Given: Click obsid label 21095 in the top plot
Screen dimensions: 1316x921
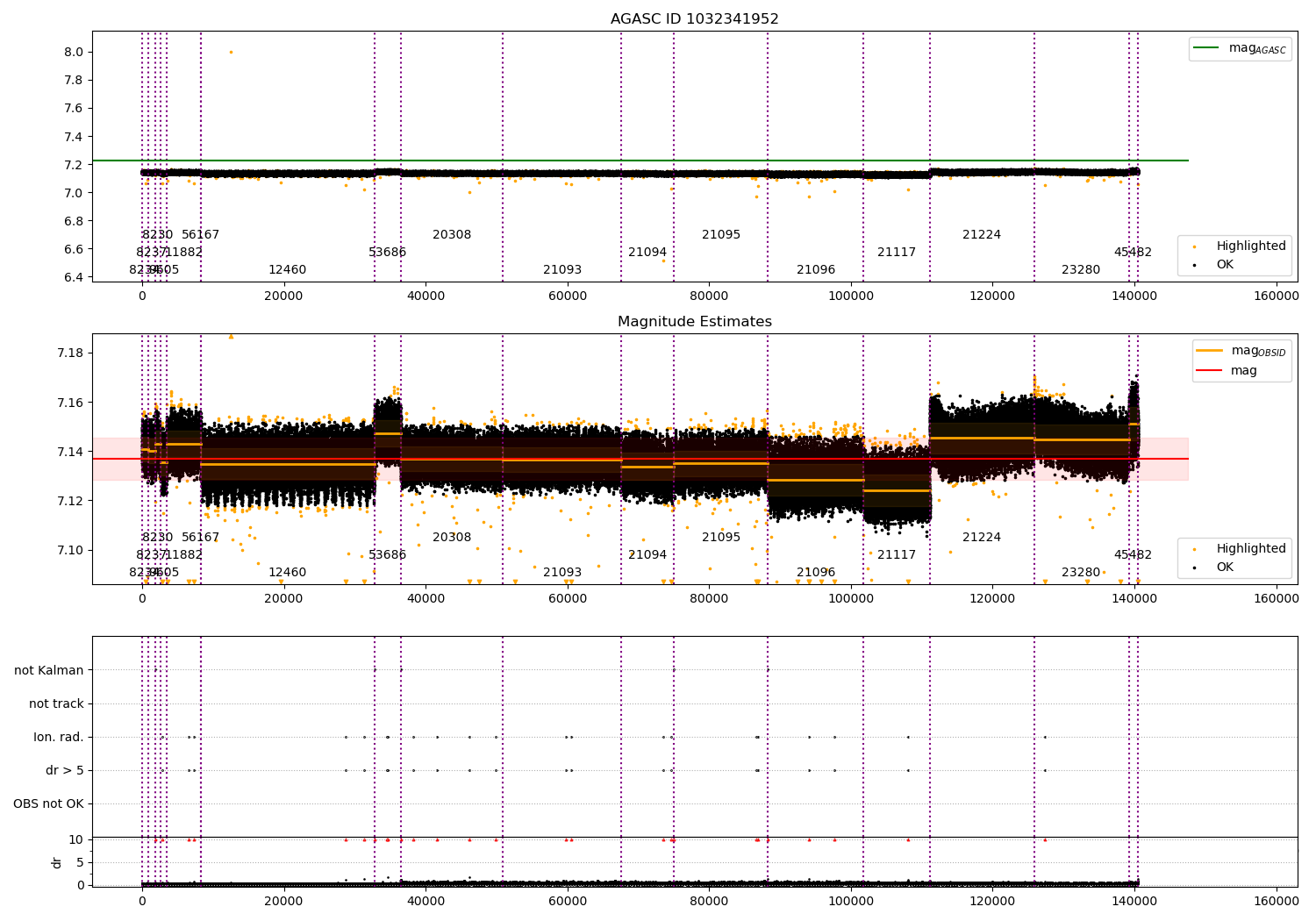Looking at the screenshot, I should click(x=721, y=235).
